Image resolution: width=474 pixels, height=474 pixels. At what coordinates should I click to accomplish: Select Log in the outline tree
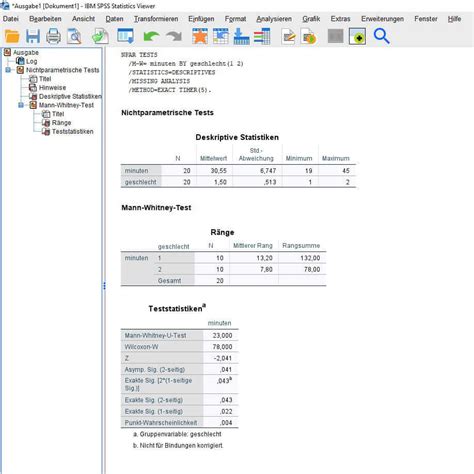coord(31,61)
